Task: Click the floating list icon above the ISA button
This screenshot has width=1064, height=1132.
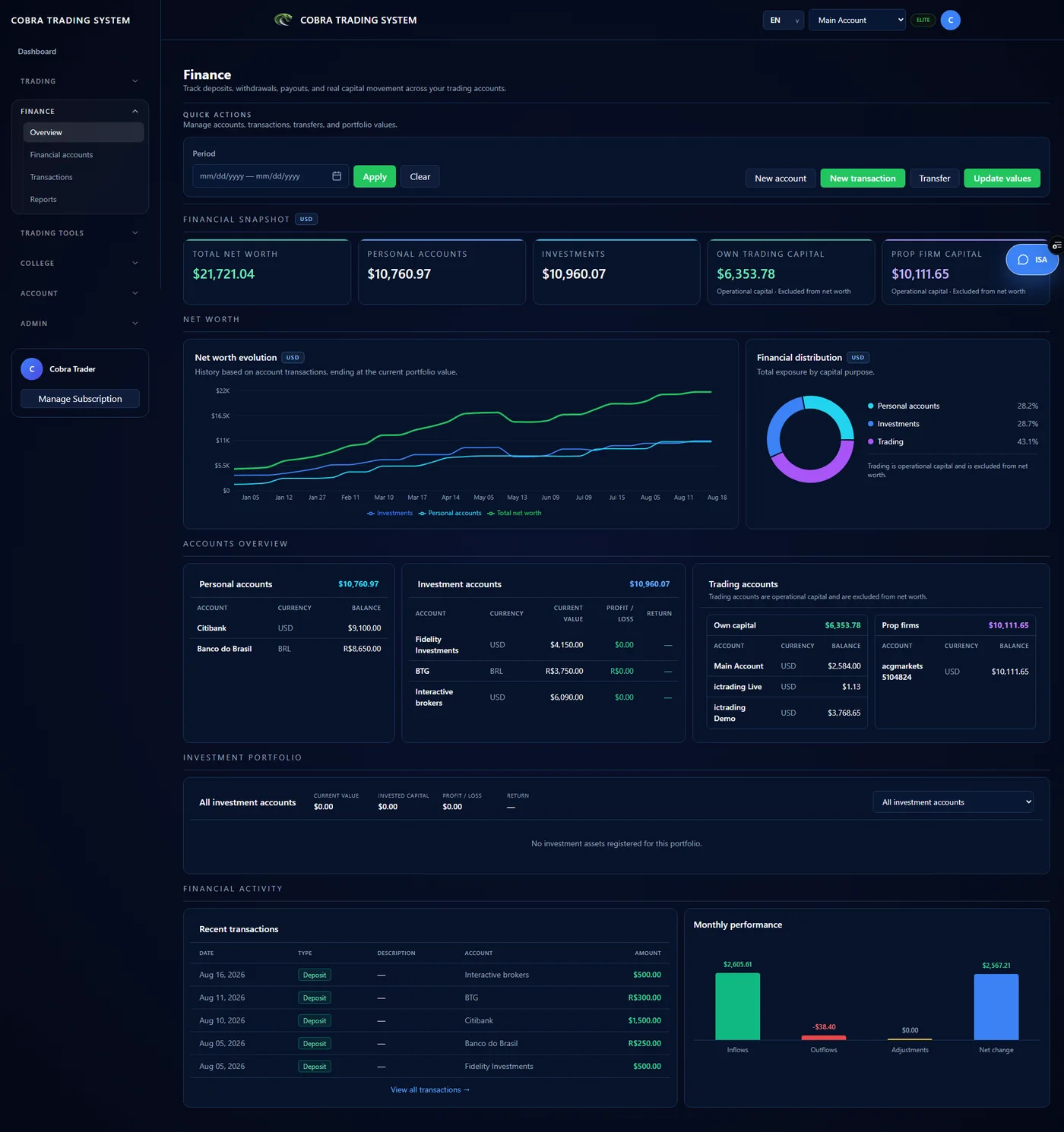Action: 1056,245
